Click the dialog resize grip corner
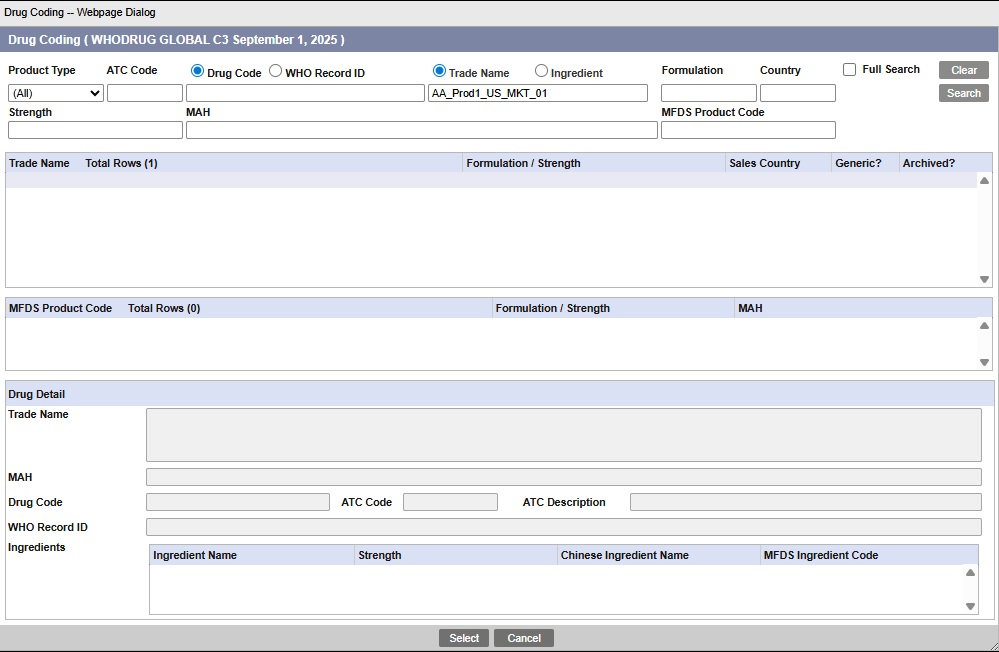Viewport: 999px width, 652px height. pyautogui.click(x=993, y=646)
